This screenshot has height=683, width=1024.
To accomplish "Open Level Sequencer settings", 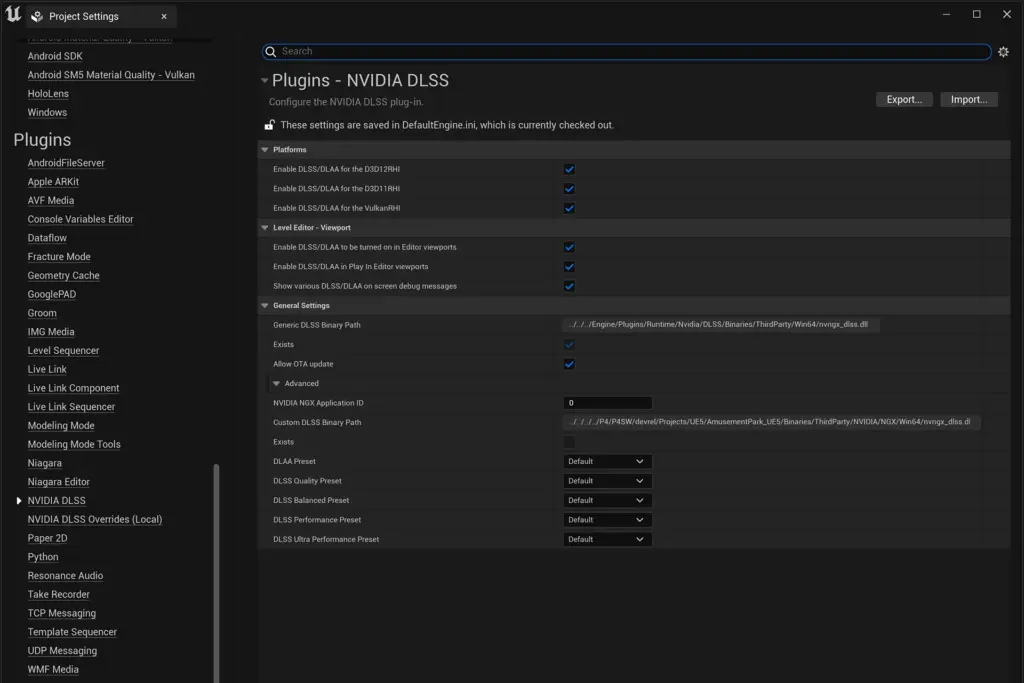I will (x=63, y=351).
